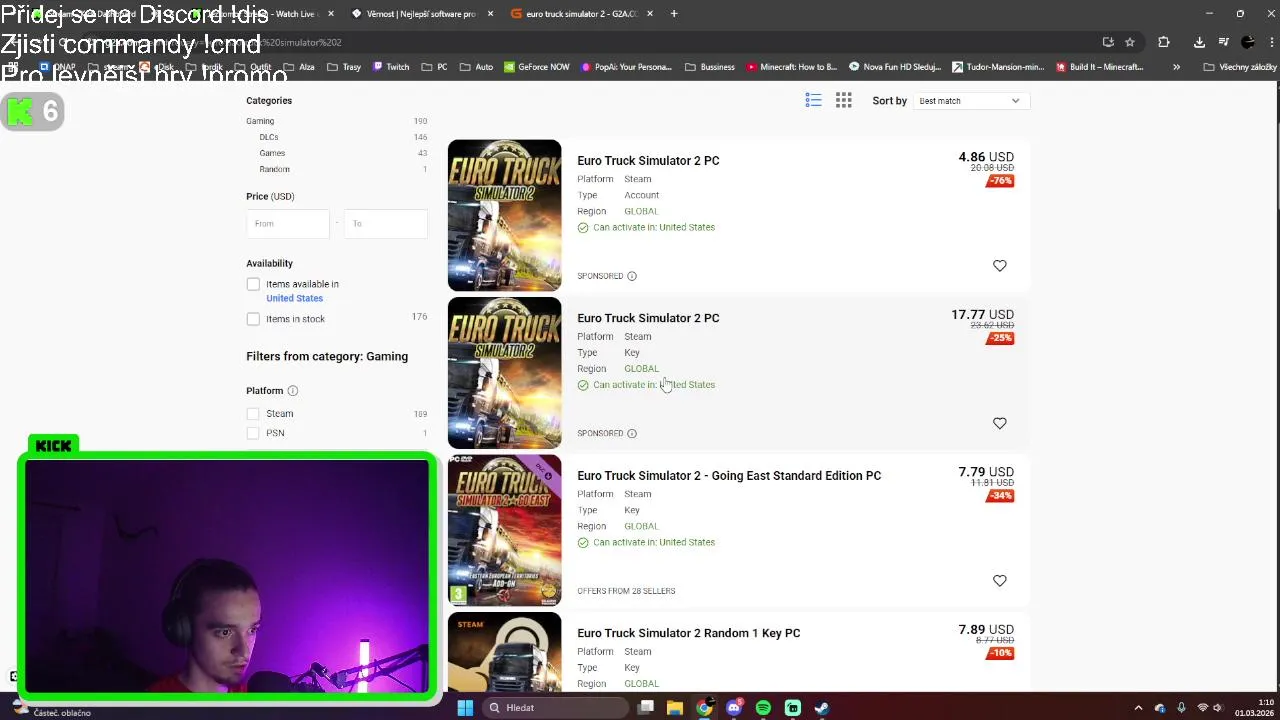Open the Minecraft: How to B... bookmark
1280x720 pixels.
pos(790,67)
